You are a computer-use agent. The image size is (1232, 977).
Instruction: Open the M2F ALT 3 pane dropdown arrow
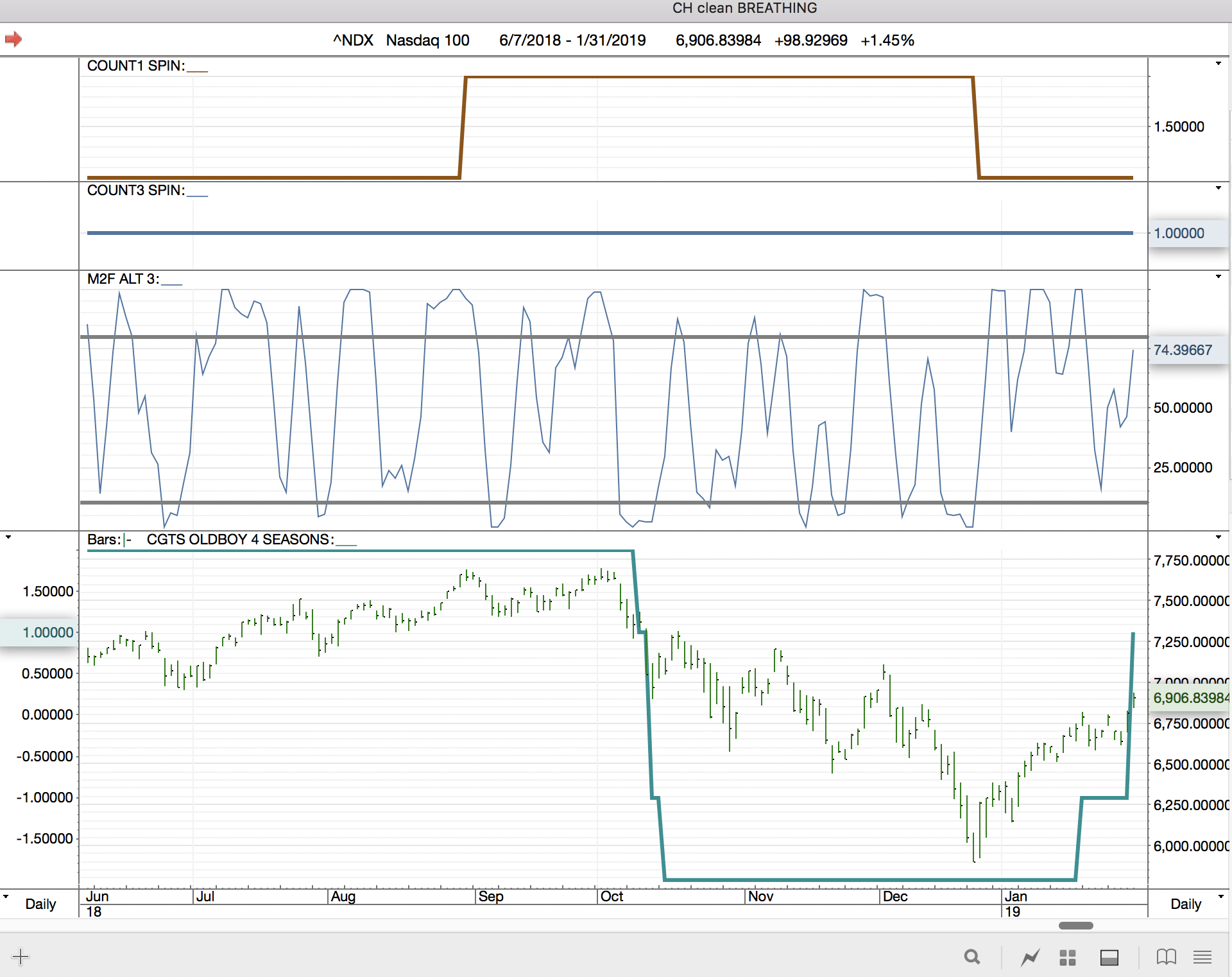(1218, 277)
